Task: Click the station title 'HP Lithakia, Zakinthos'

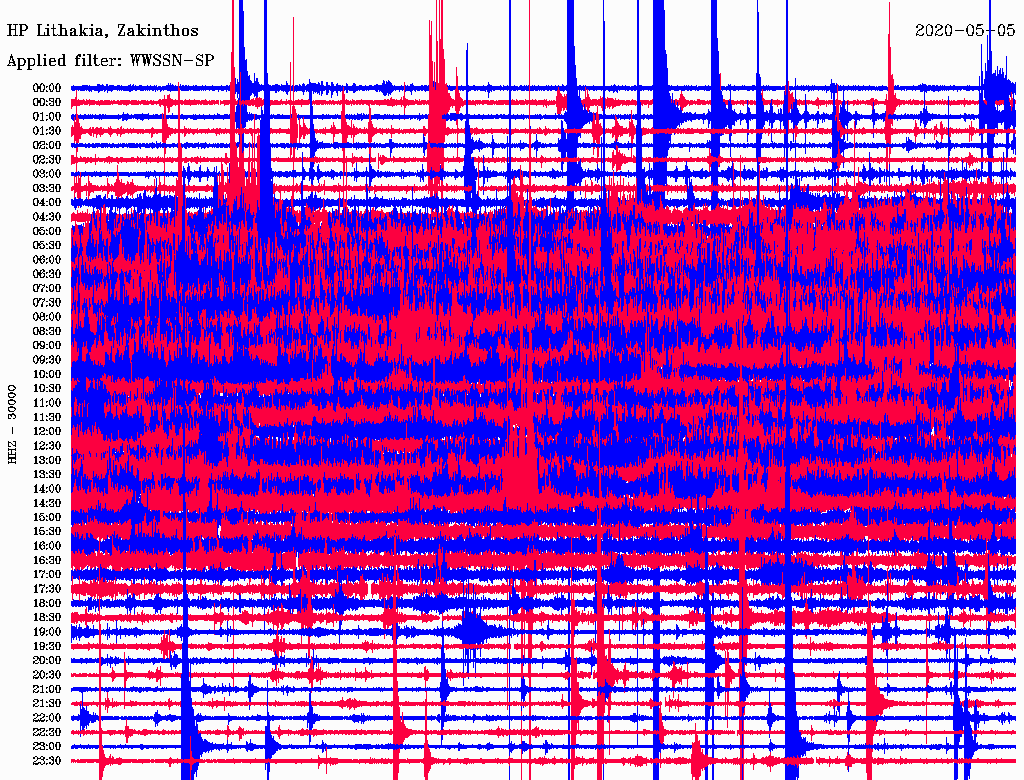Action: 103,31
